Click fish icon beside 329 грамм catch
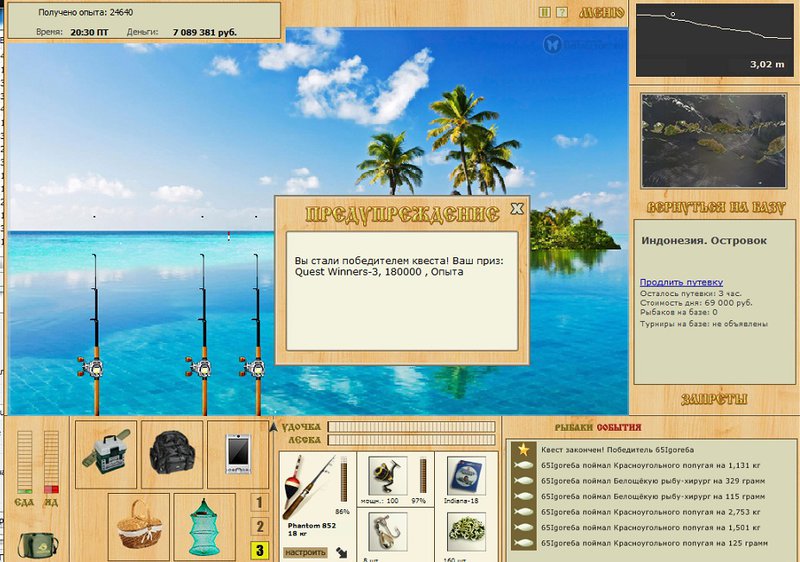This screenshot has width=800, height=562. (x=523, y=481)
